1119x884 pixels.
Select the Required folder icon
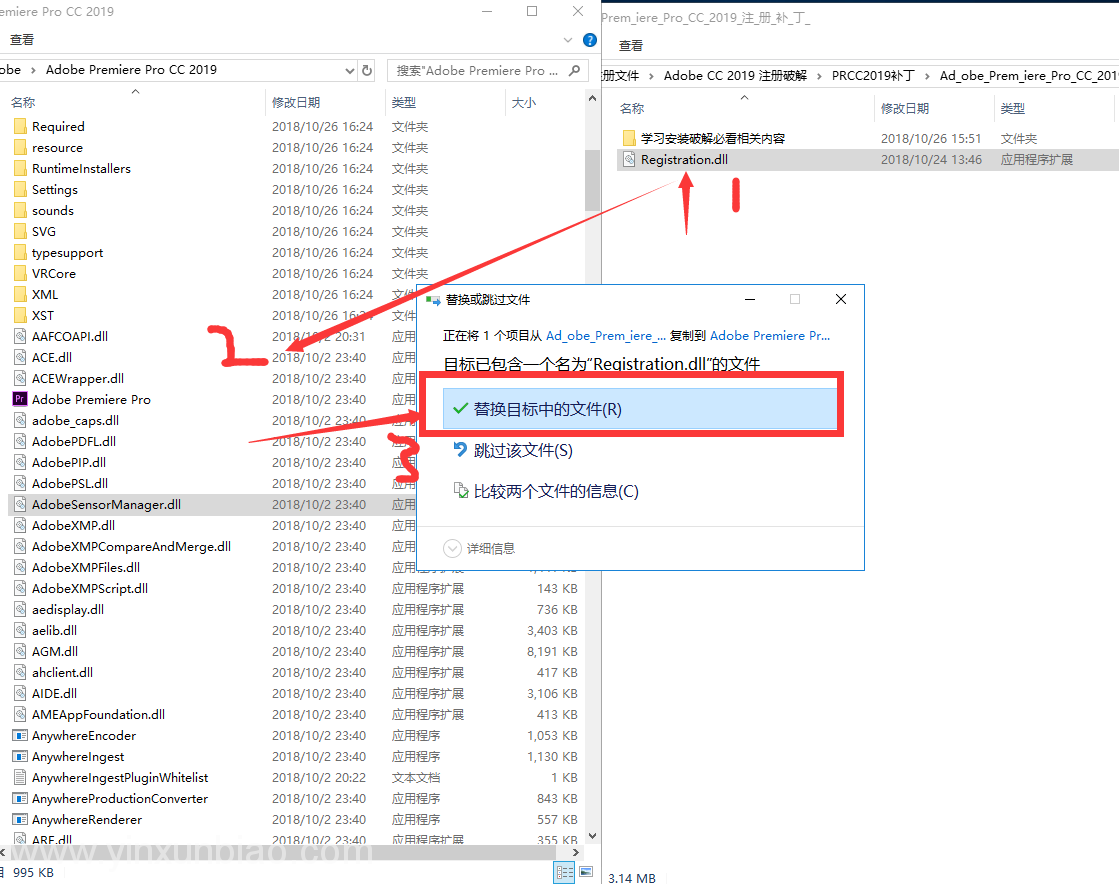click(20, 126)
